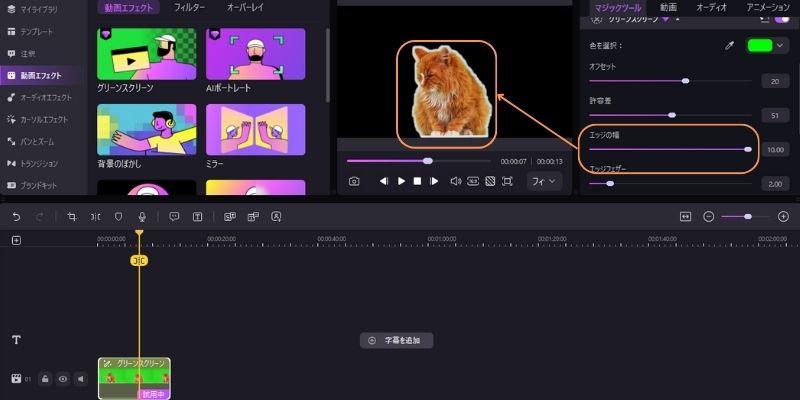Switch to the オーディオ properties tab
This screenshot has height=400, width=800.
click(712, 8)
